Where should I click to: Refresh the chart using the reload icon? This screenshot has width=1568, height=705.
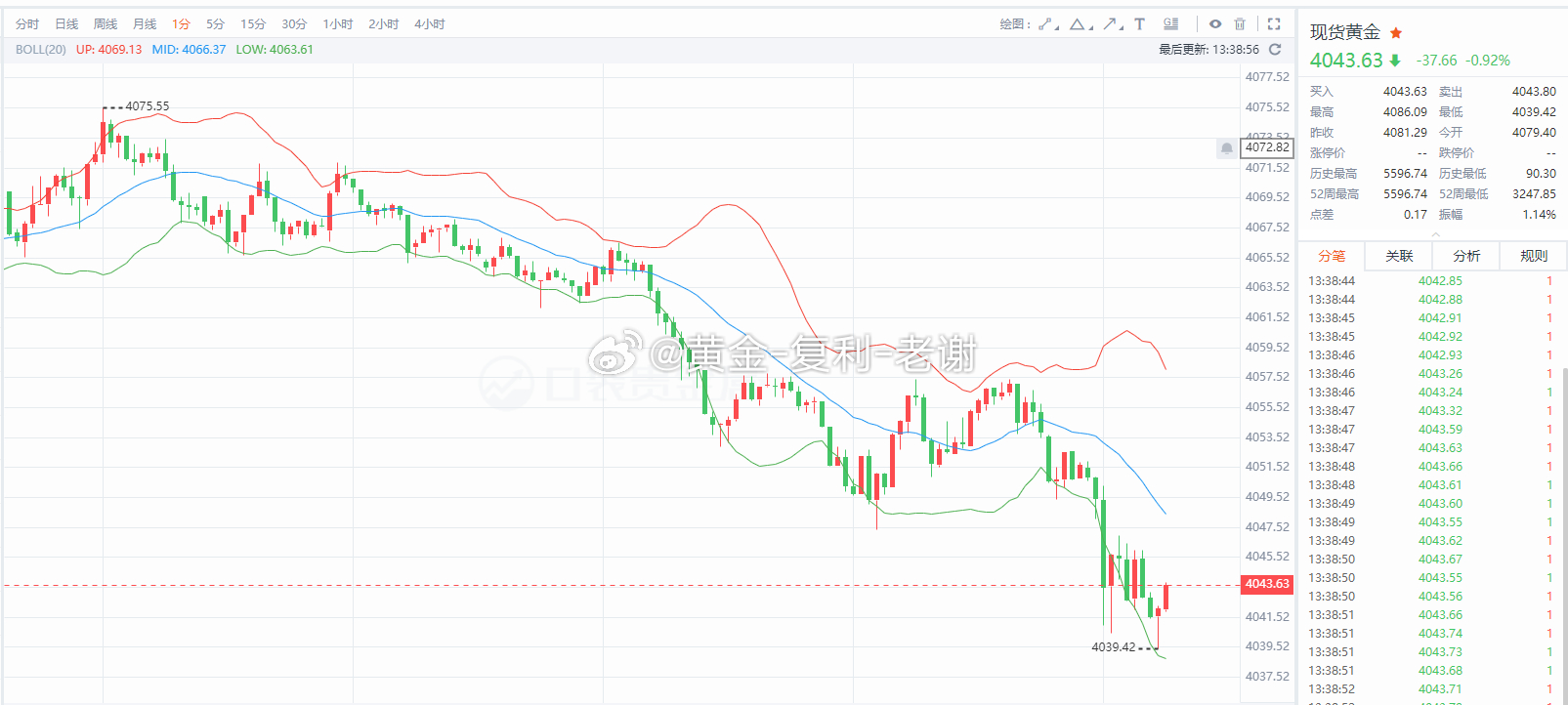[1275, 49]
